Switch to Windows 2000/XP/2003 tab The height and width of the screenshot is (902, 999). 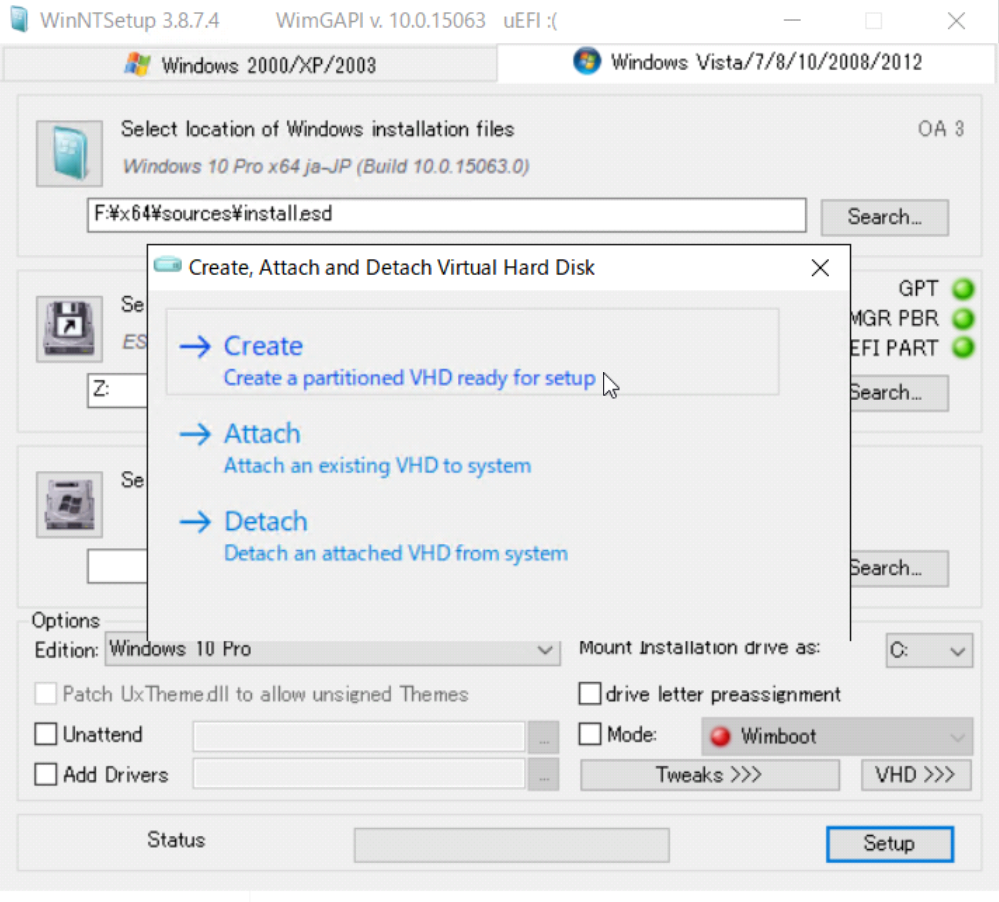pyautogui.click(x=250, y=65)
